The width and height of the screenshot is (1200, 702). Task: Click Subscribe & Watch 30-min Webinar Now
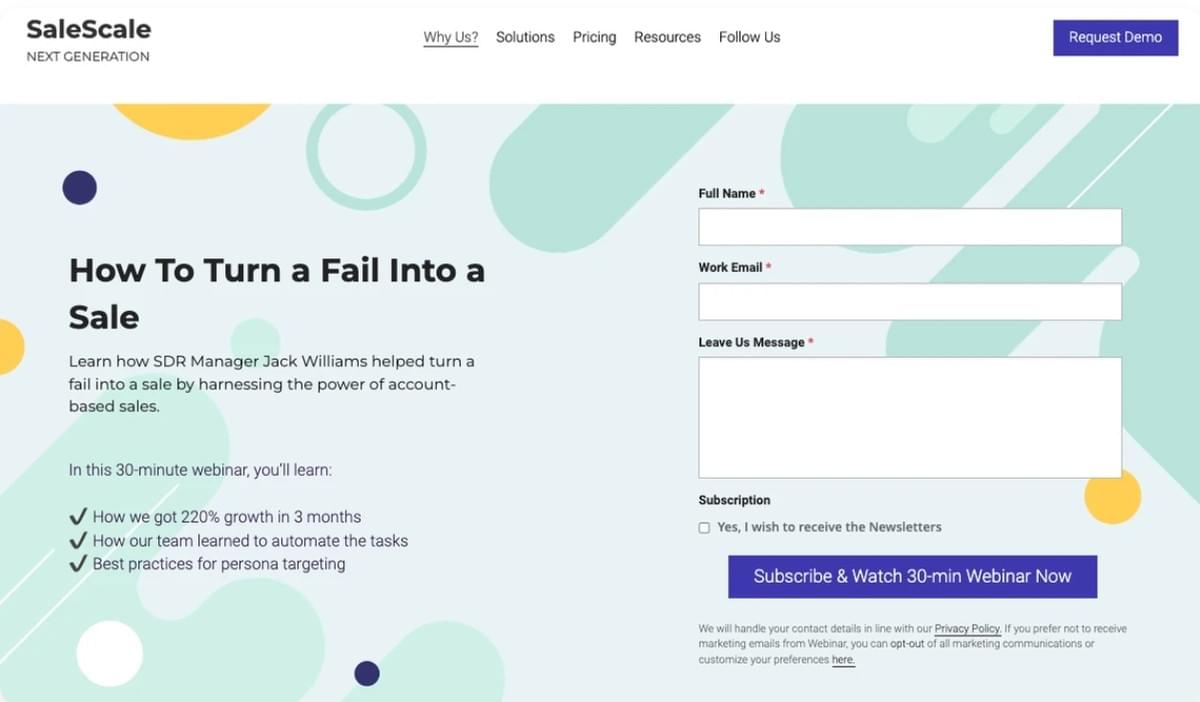pyautogui.click(x=912, y=577)
